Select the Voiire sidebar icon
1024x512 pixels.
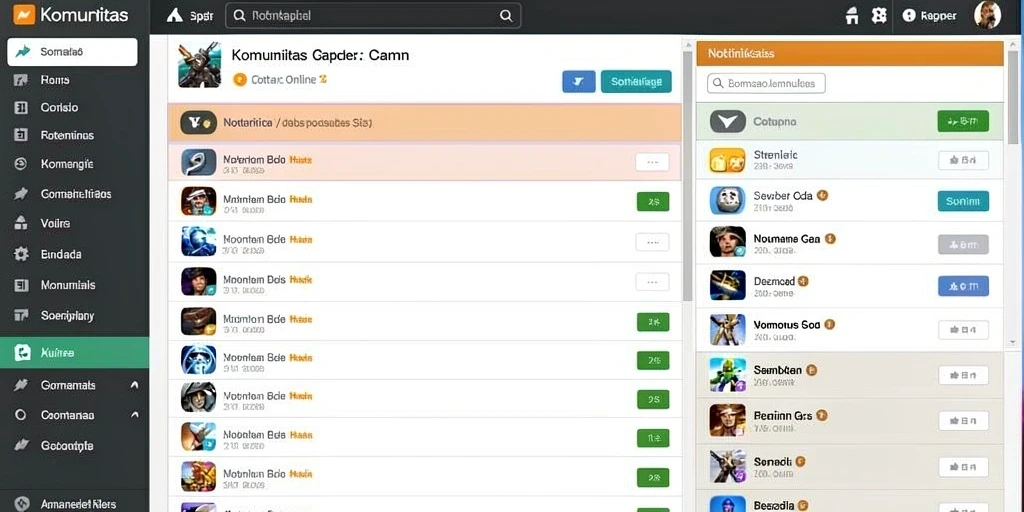tap(21, 223)
